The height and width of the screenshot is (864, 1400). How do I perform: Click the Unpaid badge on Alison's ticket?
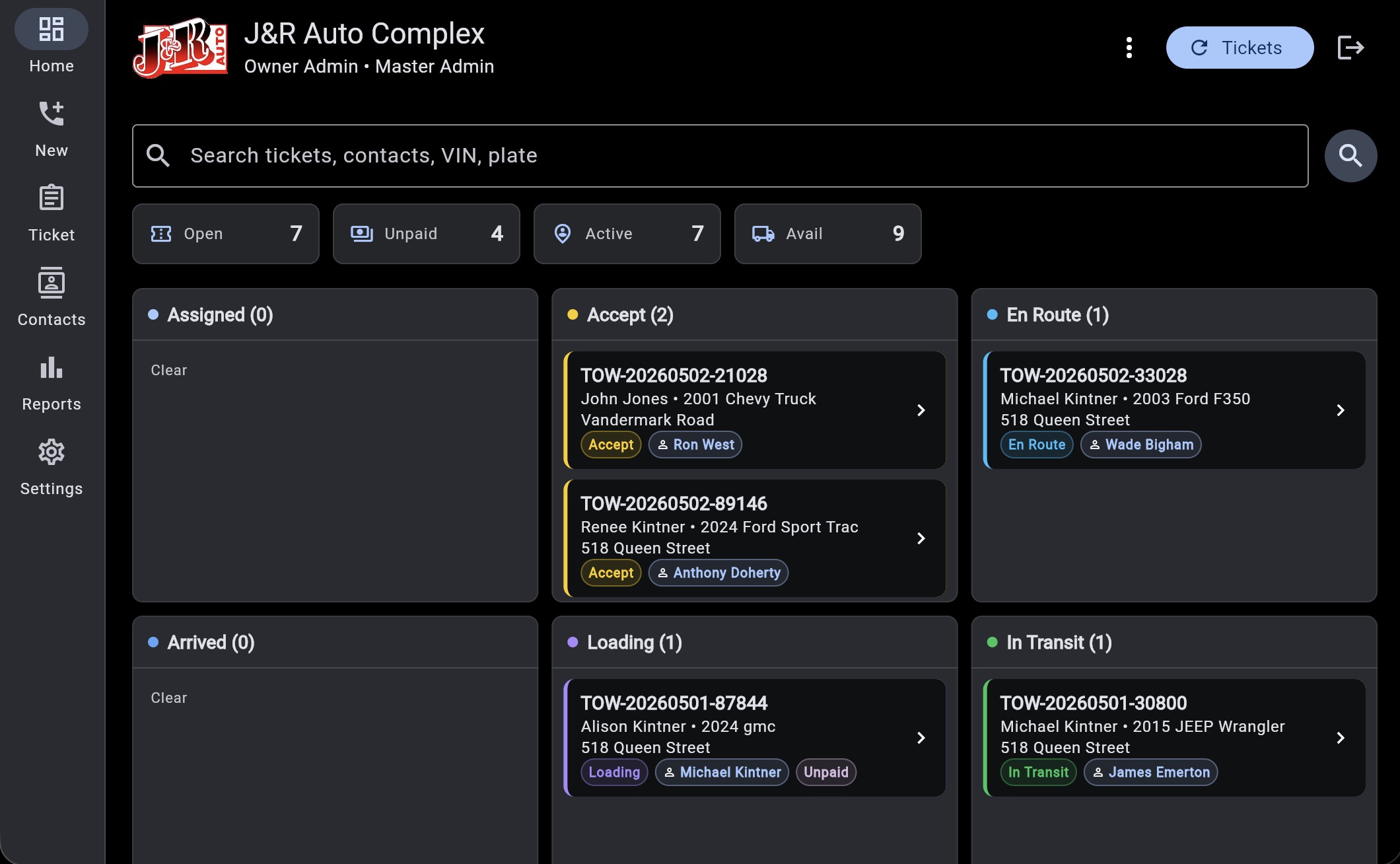click(x=826, y=772)
